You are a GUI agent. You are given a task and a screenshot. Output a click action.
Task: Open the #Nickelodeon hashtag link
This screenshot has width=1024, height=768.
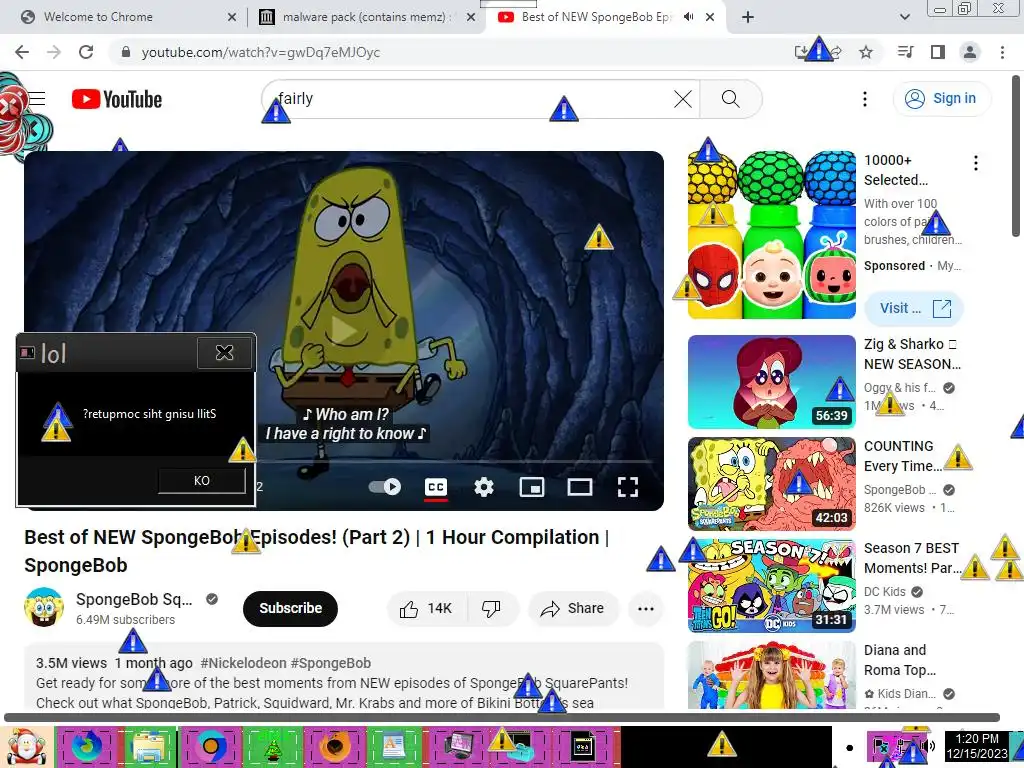[x=244, y=663]
